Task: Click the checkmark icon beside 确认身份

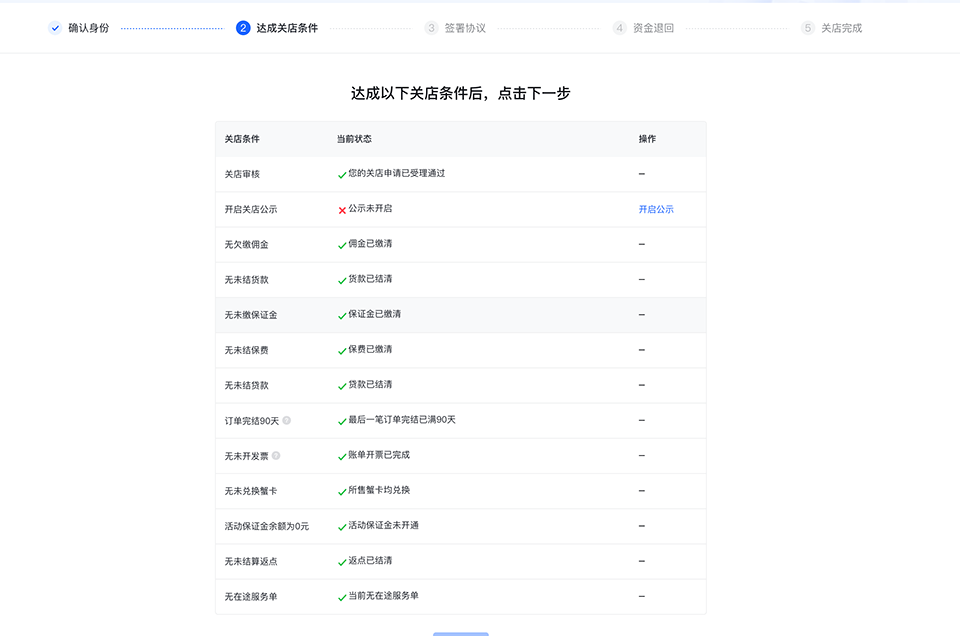Action: tap(55, 28)
